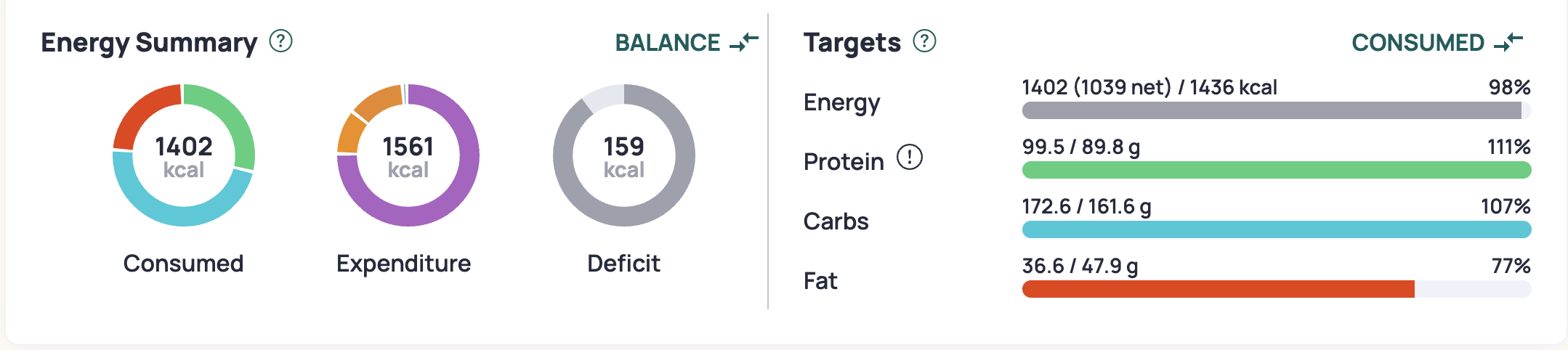
Task: Click the Consumed caption under the donut
Action: click(183, 263)
